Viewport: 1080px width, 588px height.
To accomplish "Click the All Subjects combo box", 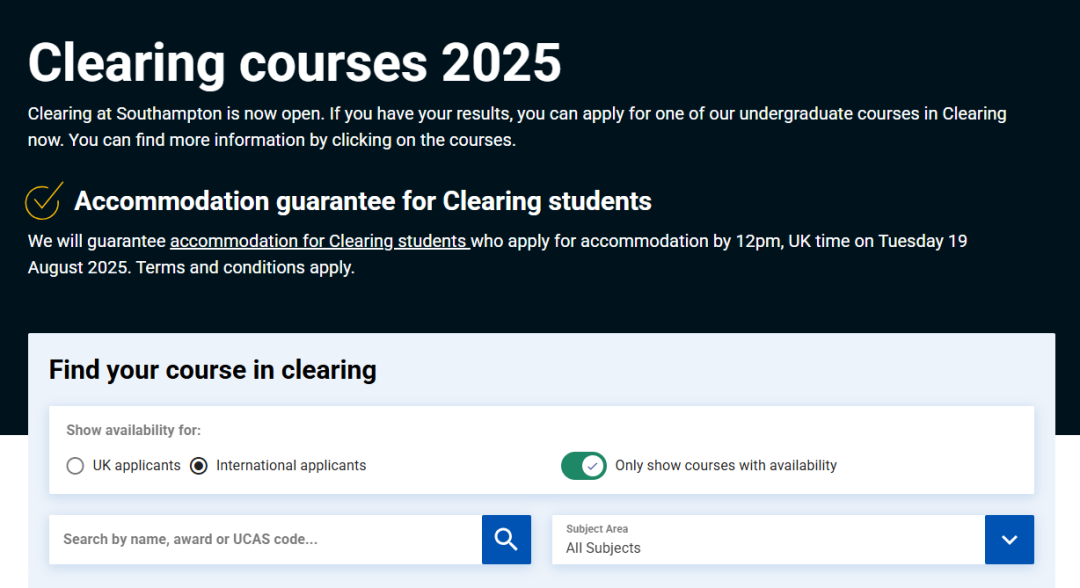I will [x=768, y=539].
